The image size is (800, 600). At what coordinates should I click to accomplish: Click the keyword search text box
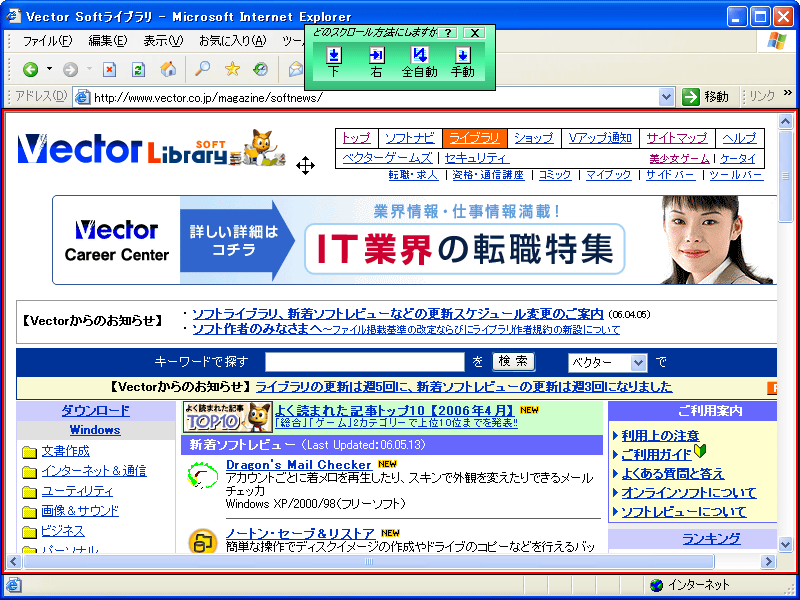click(x=365, y=362)
